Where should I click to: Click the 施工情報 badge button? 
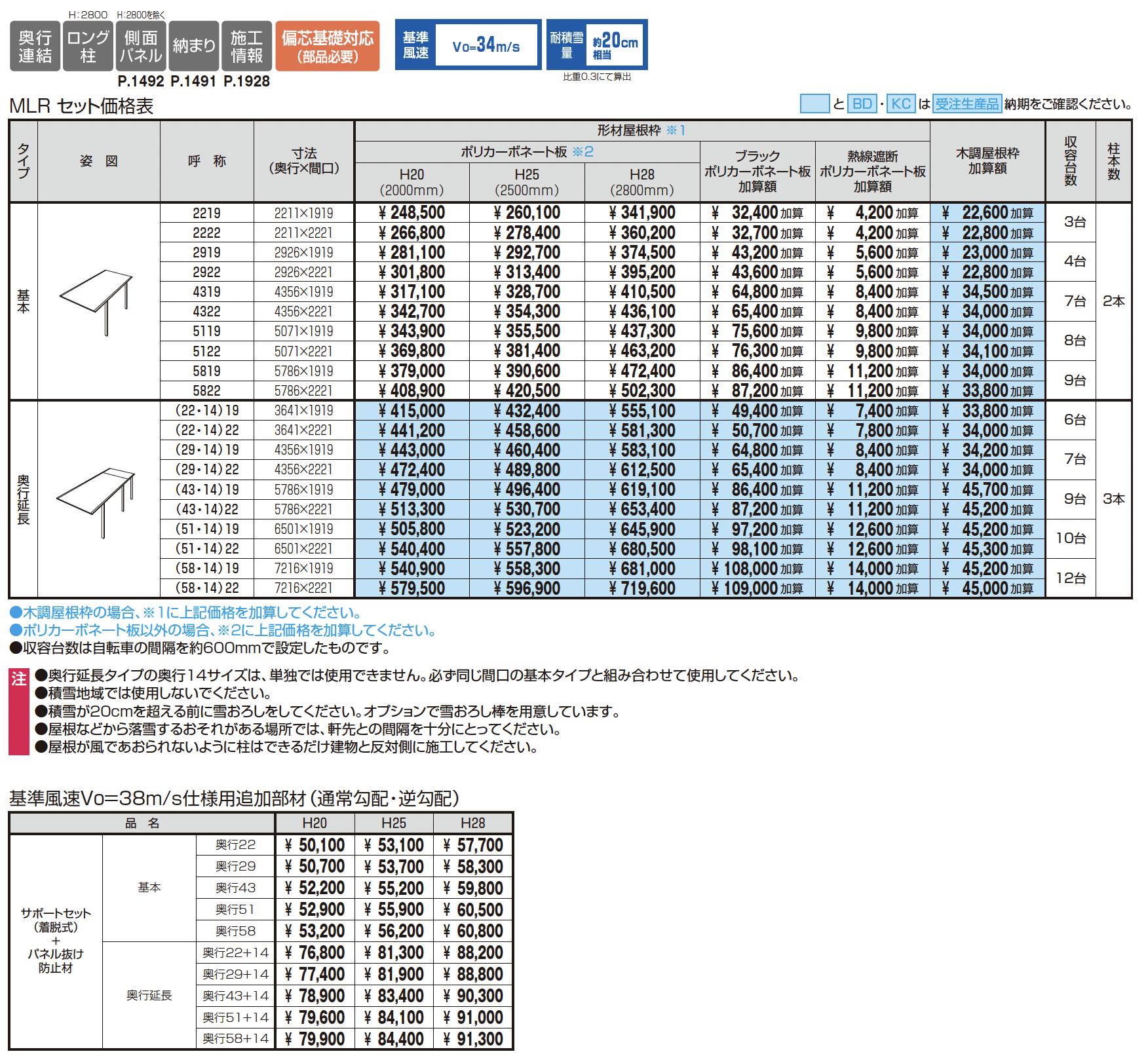[247, 46]
